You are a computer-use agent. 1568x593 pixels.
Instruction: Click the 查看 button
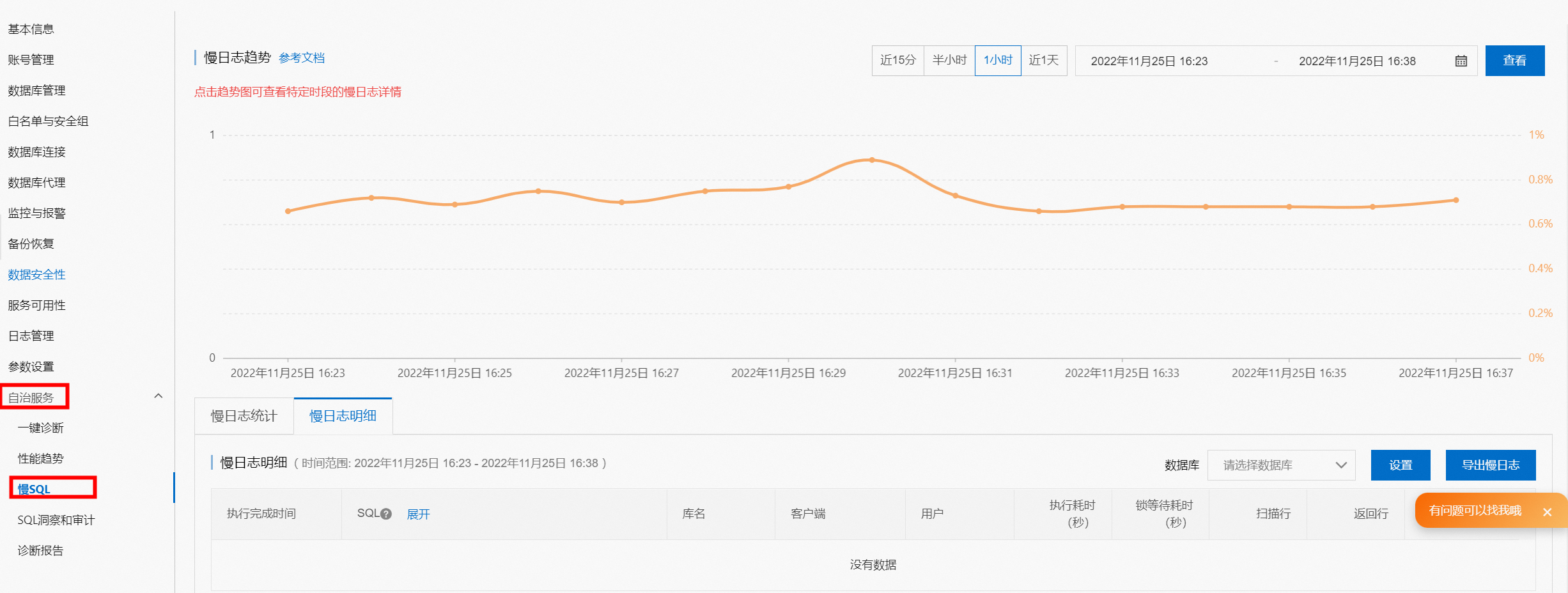click(1514, 61)
